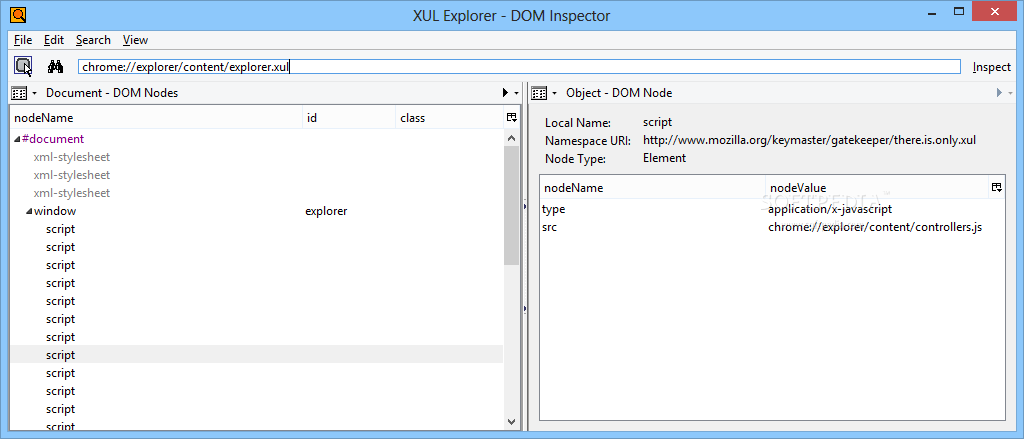
Task: Open the View menu
Action: point(135,40)
